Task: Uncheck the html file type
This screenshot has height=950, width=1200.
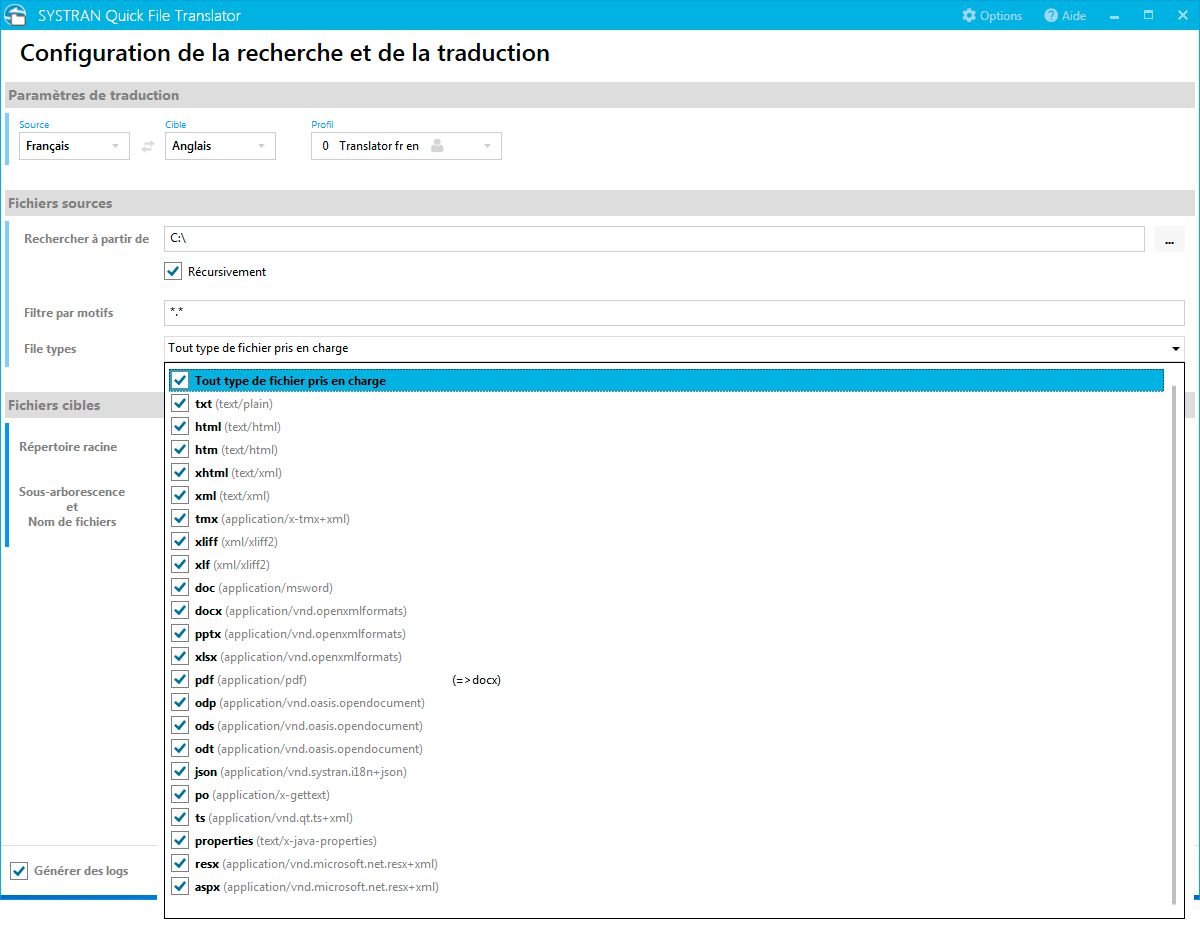Action: (180, 427)
